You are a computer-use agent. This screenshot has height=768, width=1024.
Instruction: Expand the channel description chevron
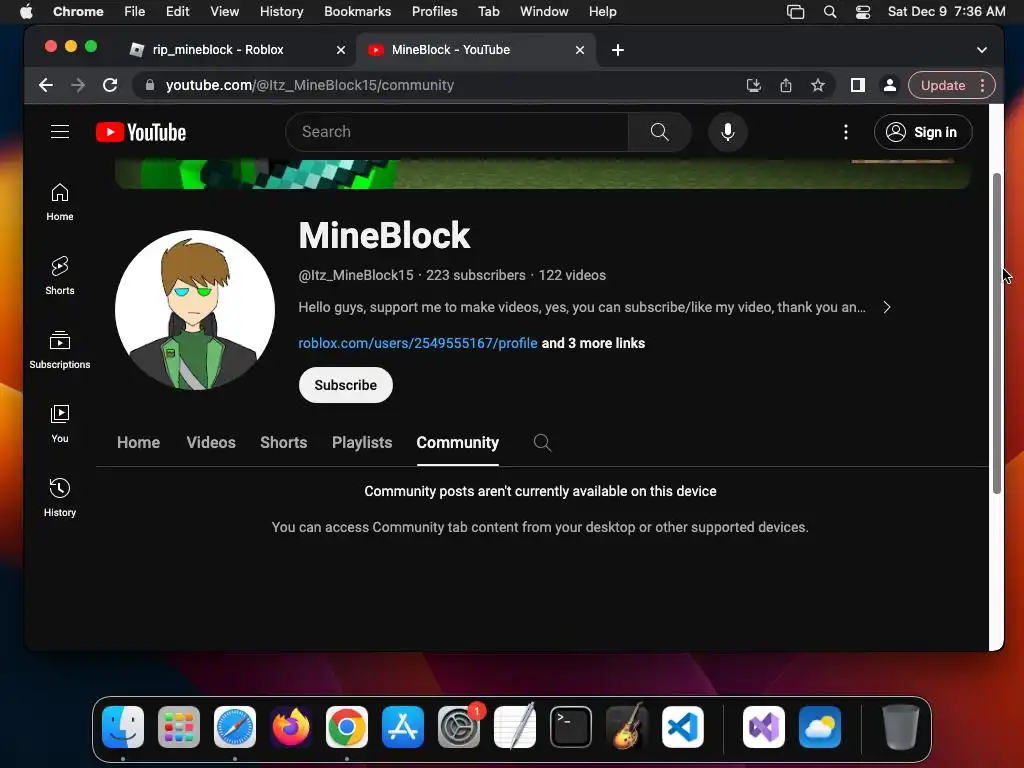[887, 307]
